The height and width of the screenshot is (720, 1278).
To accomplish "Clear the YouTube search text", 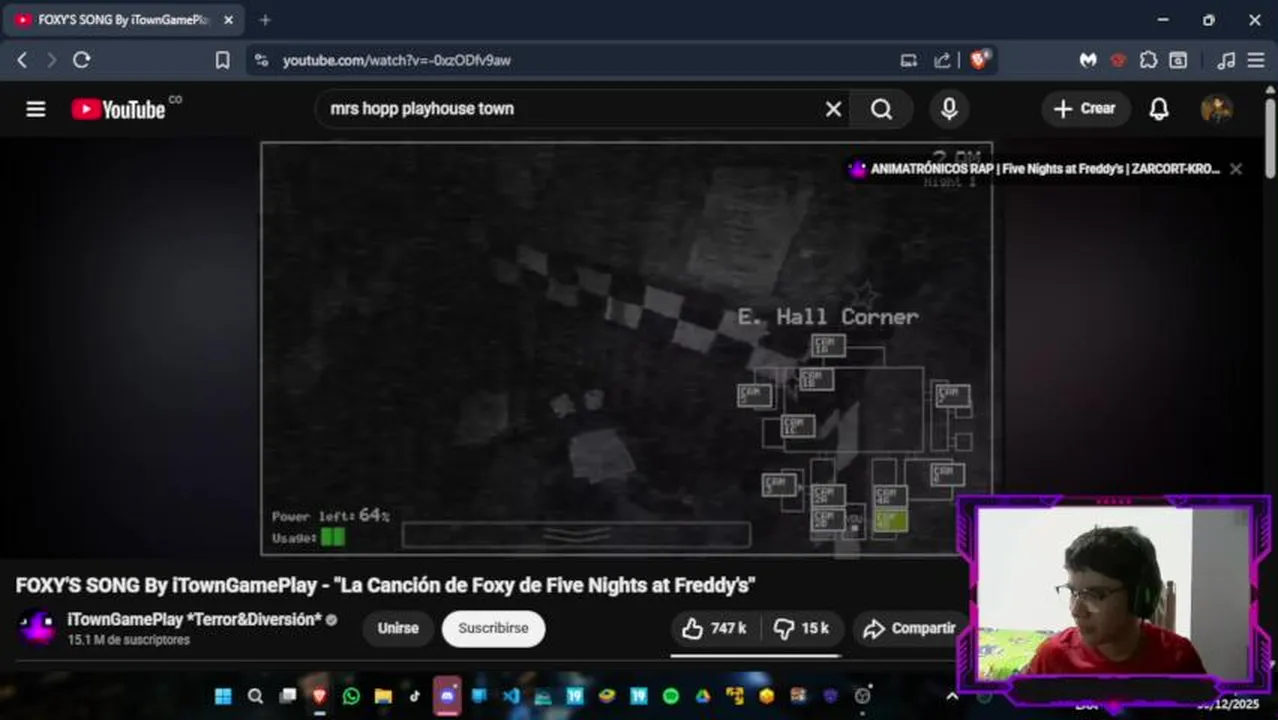I will pos(833,109).
